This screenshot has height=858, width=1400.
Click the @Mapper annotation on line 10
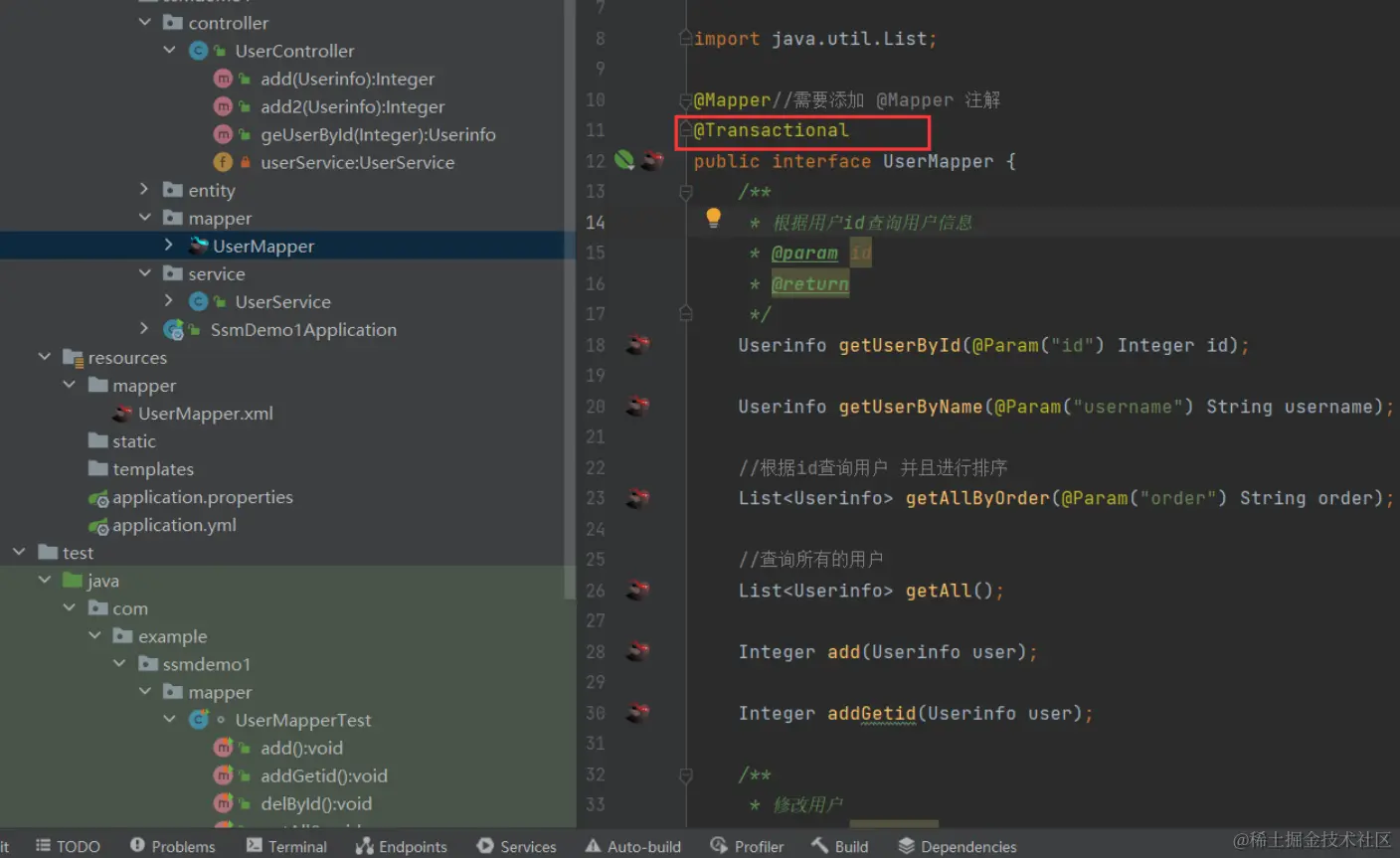point(732,99)
